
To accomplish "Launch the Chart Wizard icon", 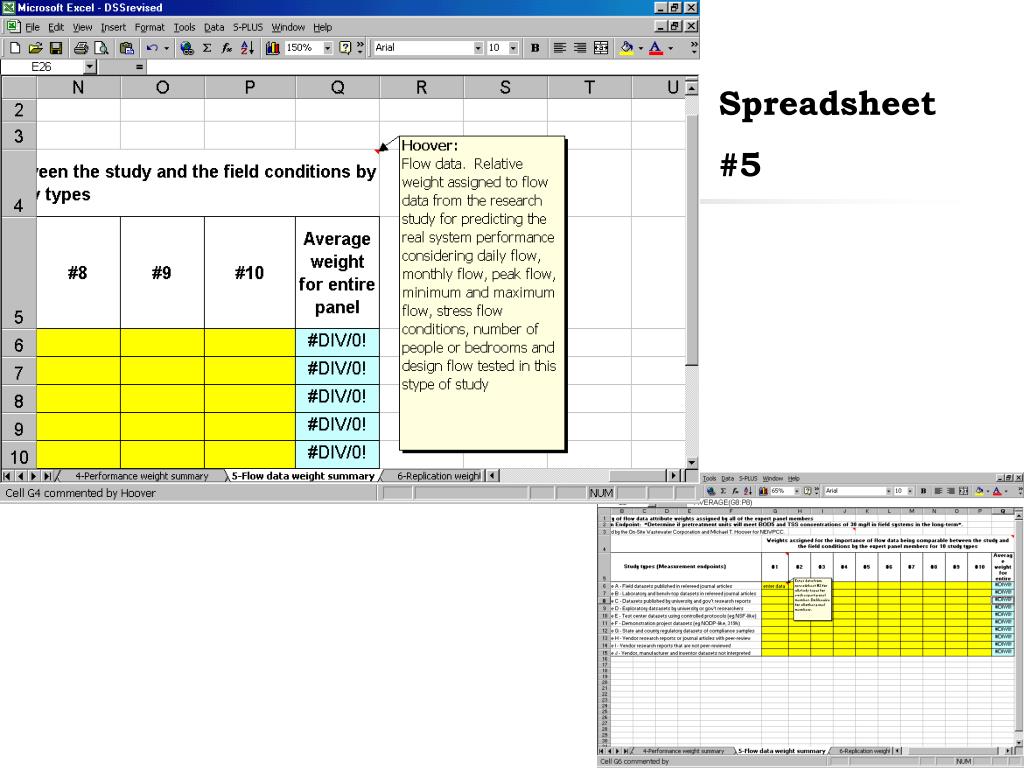I will pos(272,48).
